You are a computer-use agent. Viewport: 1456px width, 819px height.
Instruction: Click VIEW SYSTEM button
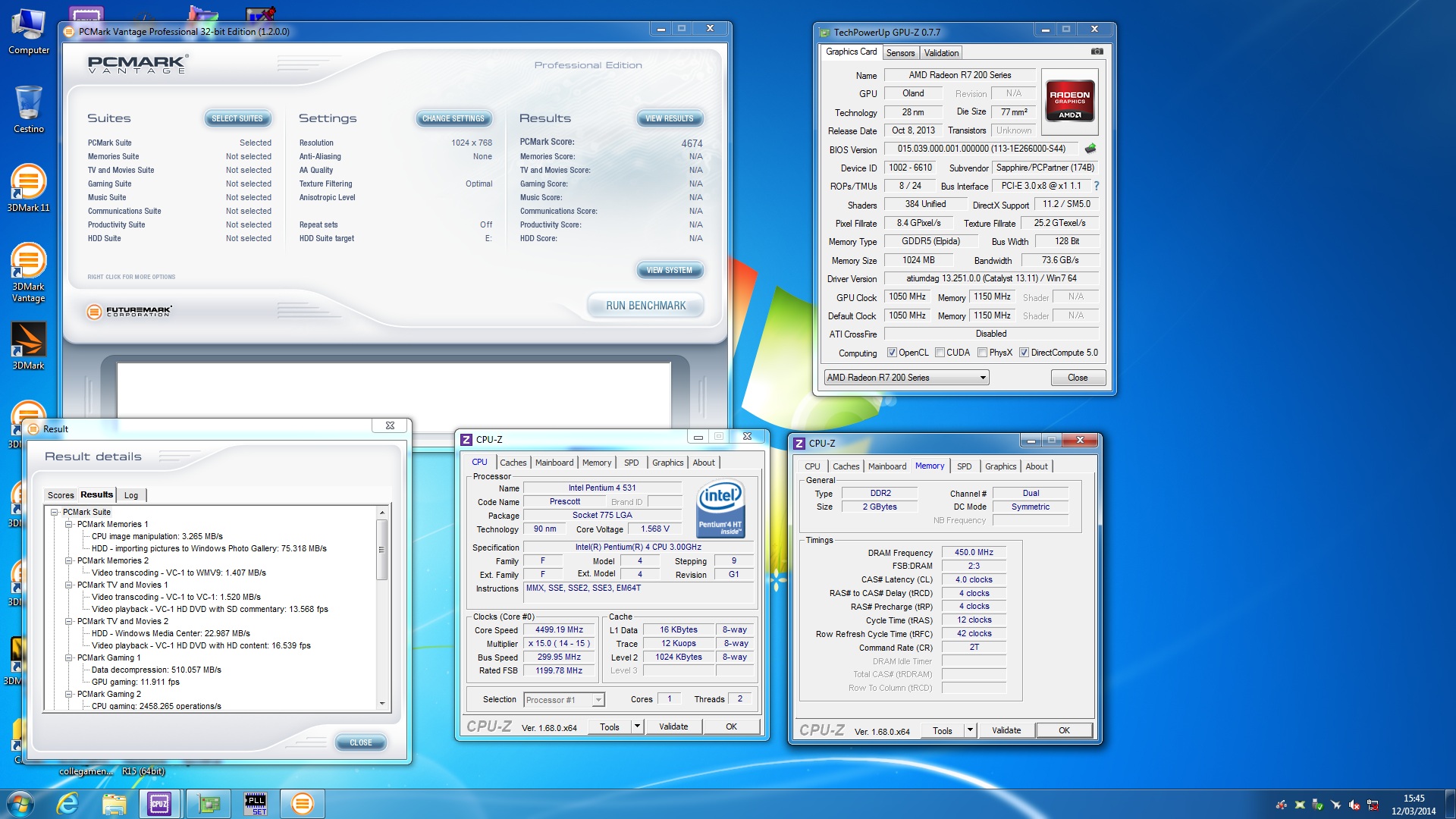(670, 271)
